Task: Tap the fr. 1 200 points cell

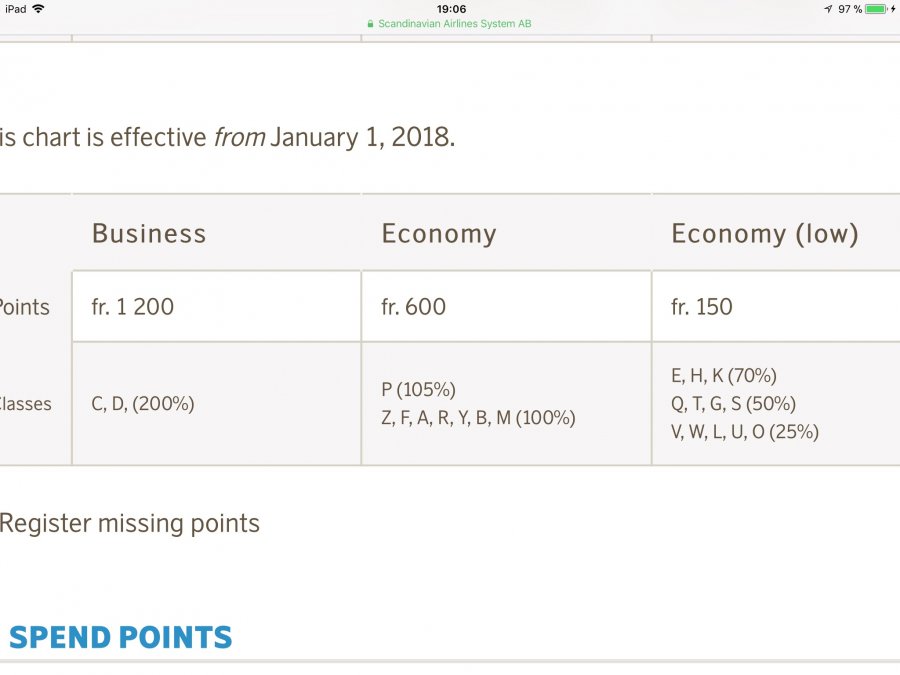Action: tap(133, 307)
